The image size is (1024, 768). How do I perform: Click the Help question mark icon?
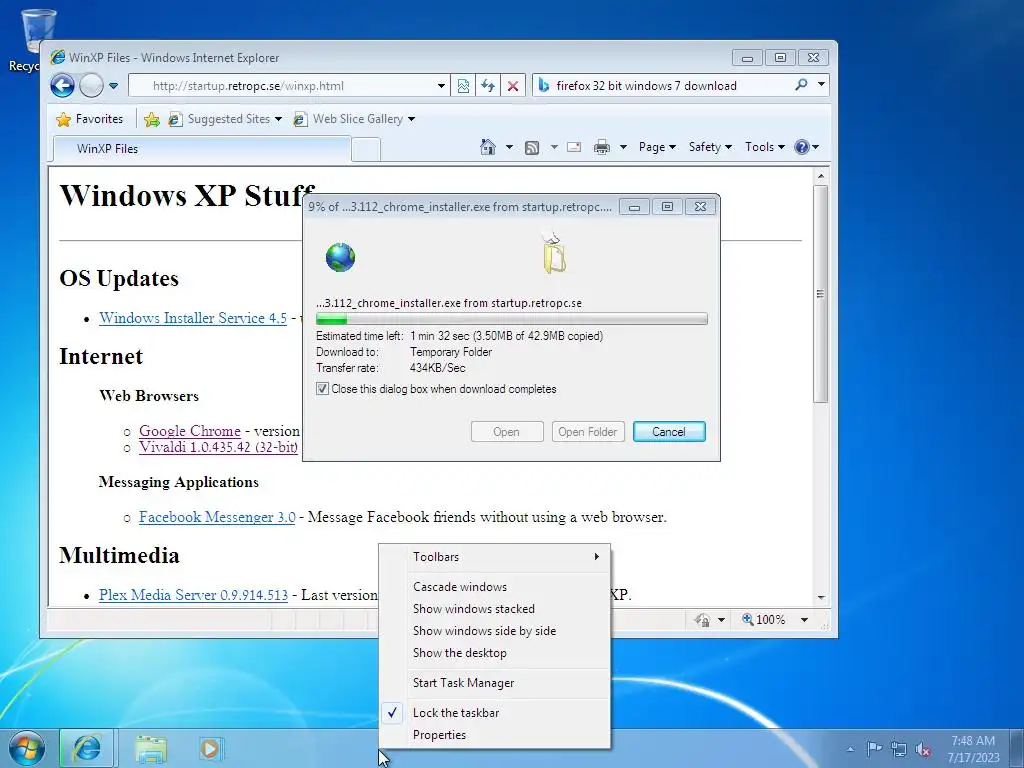[802, 147]
